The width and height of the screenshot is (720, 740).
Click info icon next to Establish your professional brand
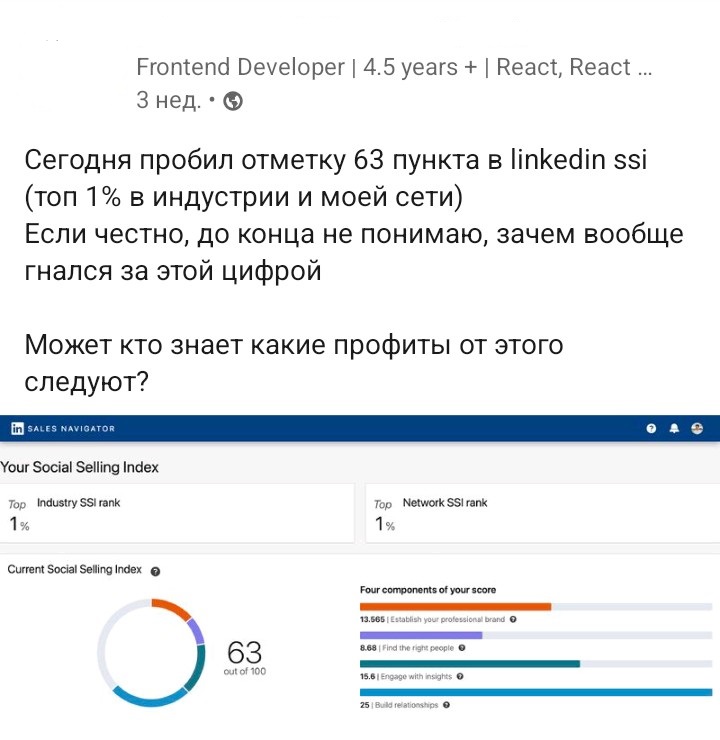[513, 620]
